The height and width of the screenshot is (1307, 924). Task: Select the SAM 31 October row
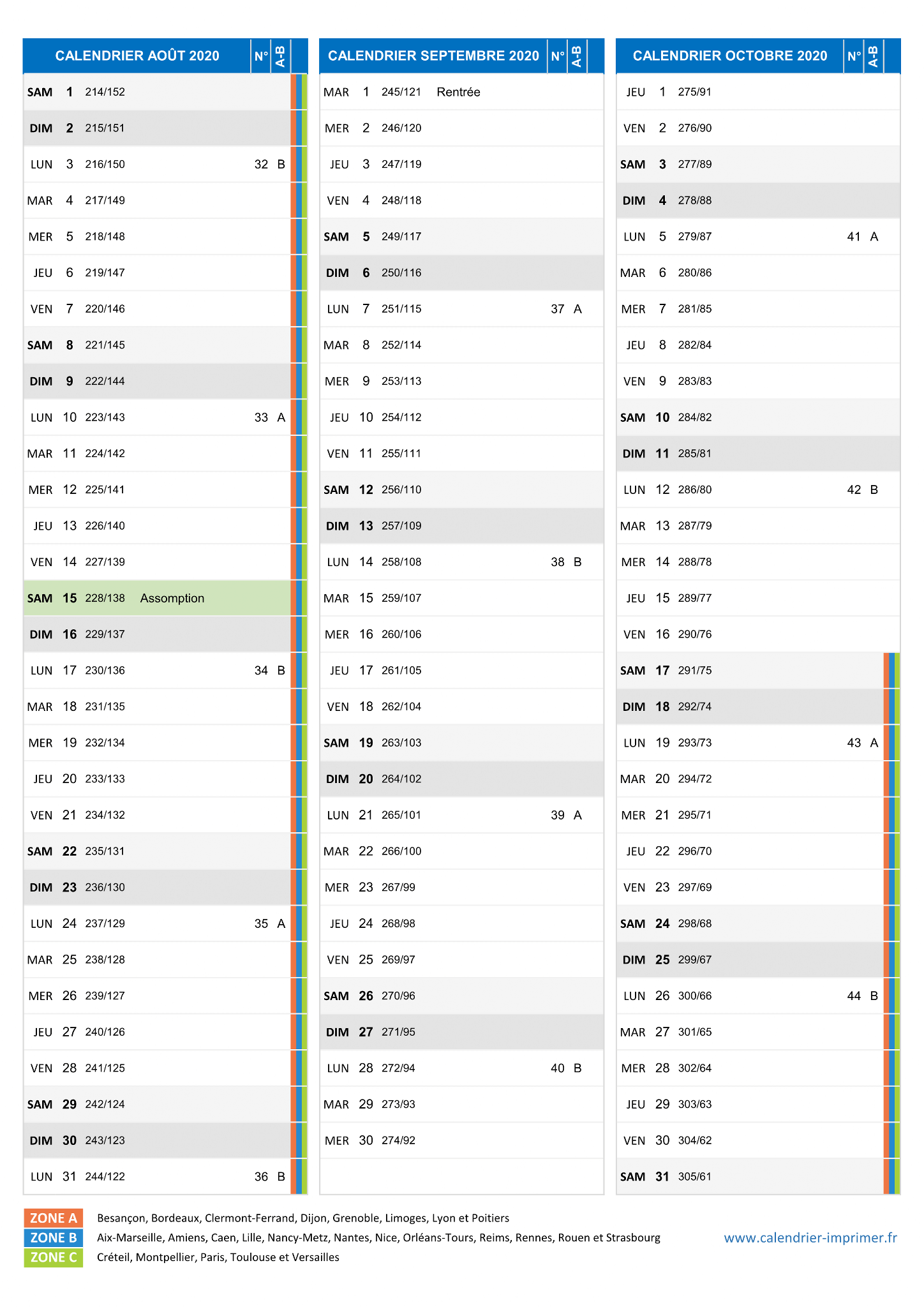pyautogui.click(x=750, y=1176)
